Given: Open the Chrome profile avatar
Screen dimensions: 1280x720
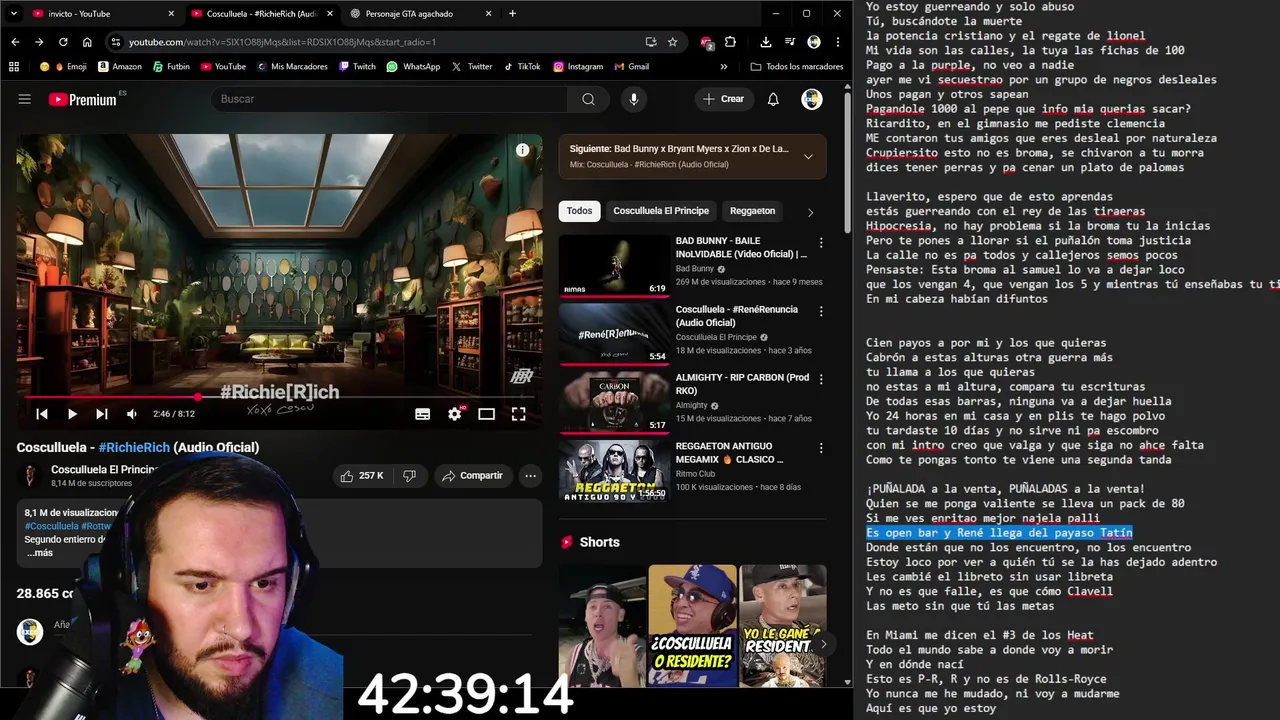Looking at the screenshot, I should pyautogui.click(x=814, y=42).
